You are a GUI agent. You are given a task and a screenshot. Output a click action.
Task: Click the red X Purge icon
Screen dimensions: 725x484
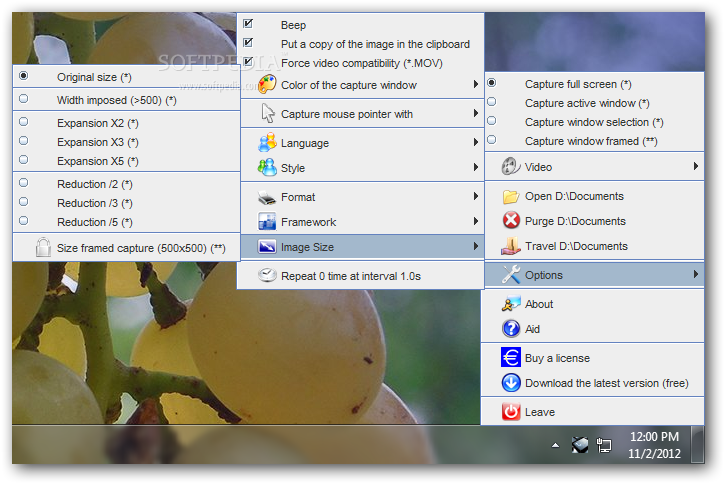(511, 221)
